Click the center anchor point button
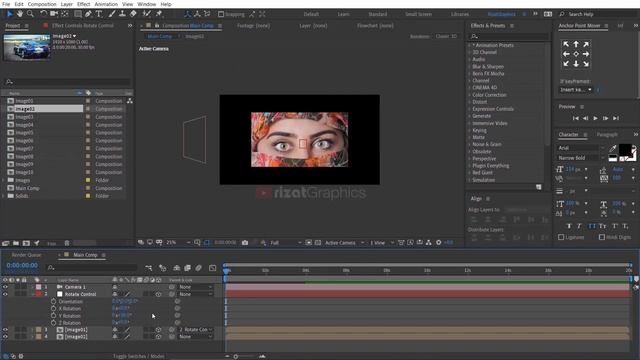The height and width of the screenshot is (360, 640). [576, 54]
